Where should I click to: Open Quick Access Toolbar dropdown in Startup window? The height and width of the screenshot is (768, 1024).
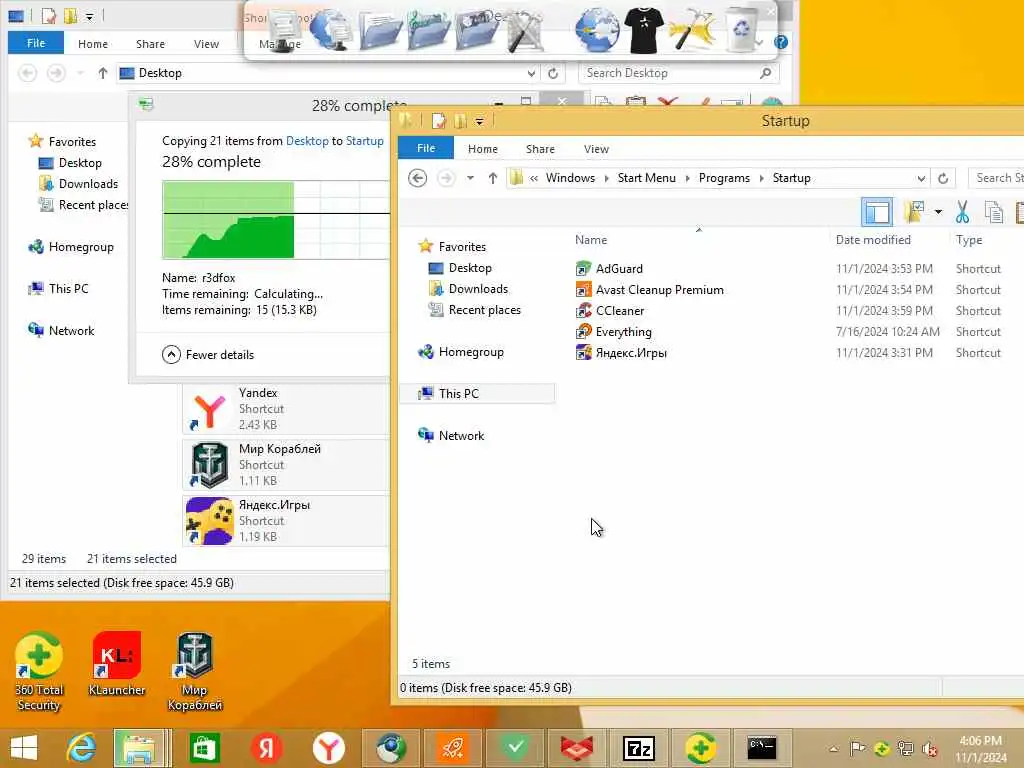(x=479, y=121)
